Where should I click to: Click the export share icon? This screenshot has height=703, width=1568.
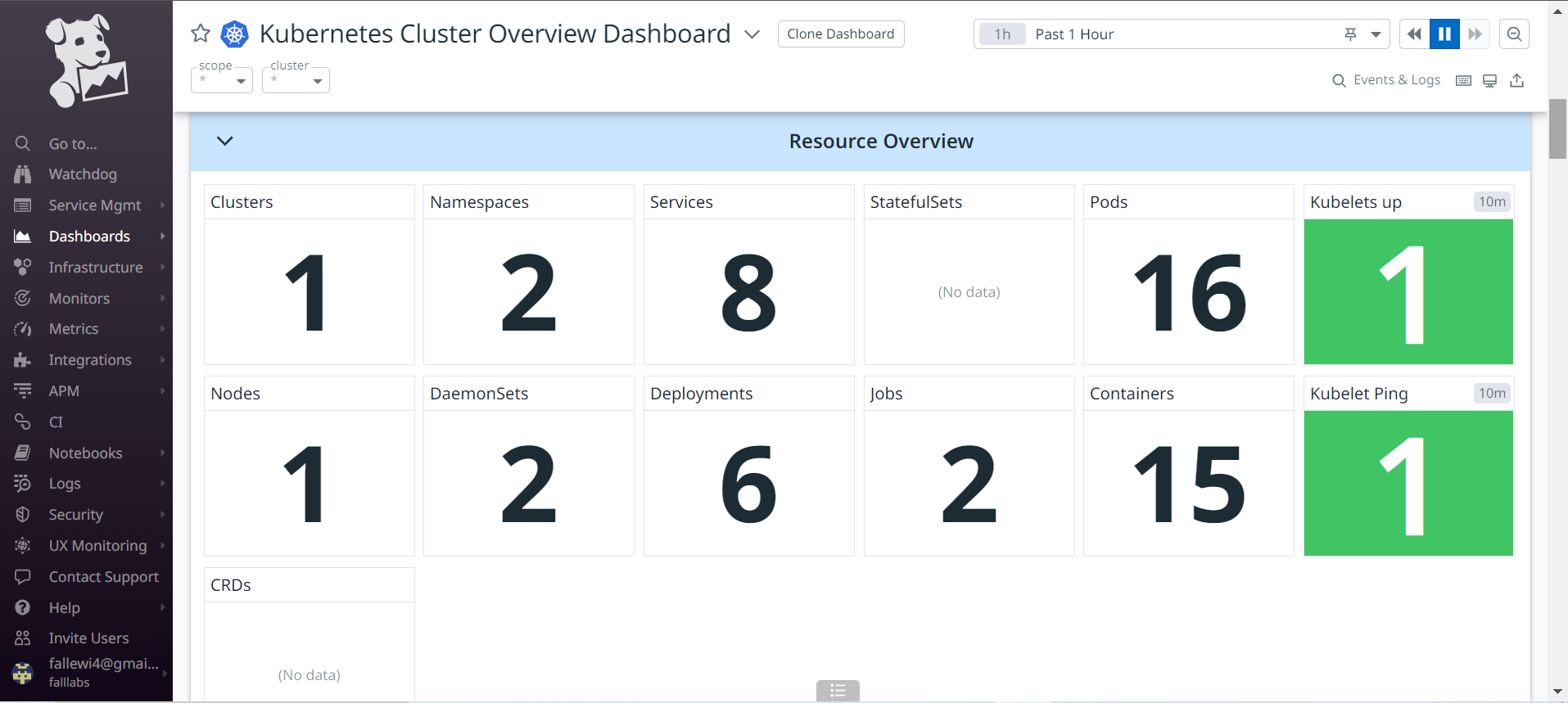click(1517, 80)
